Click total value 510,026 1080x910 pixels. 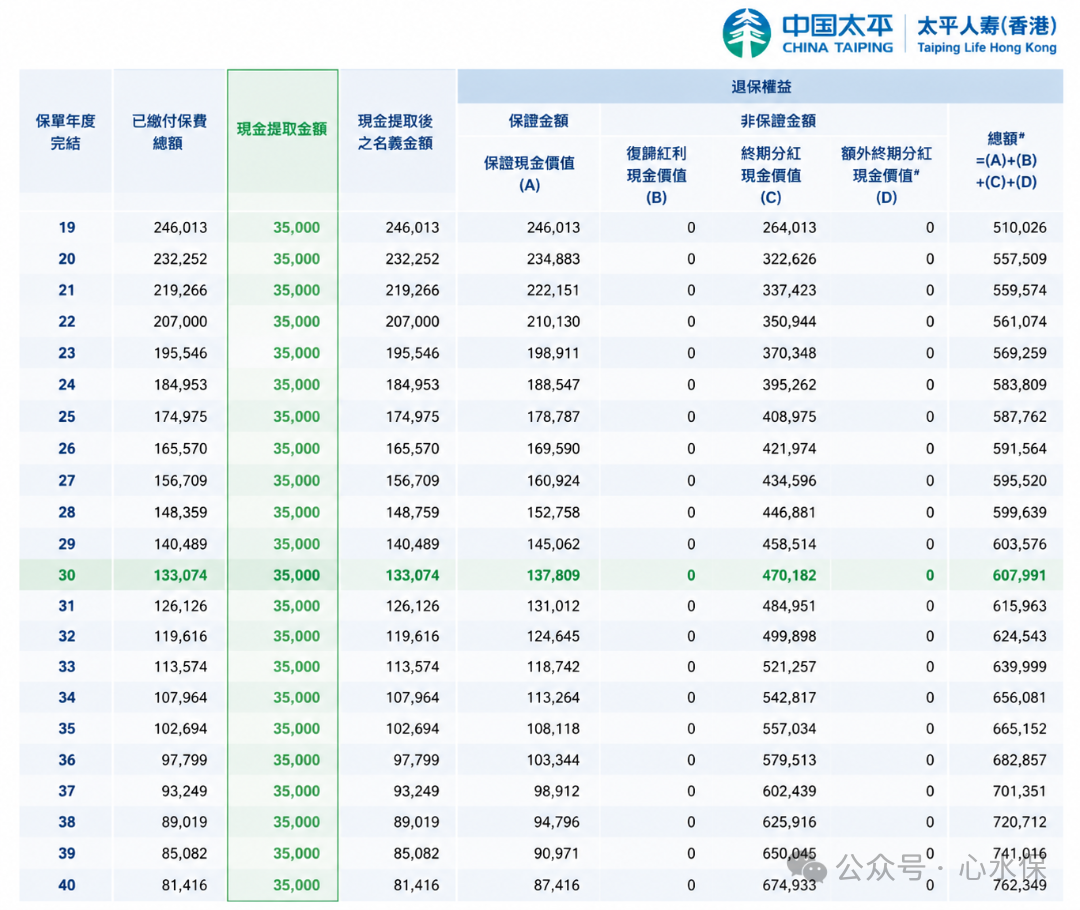(1019, 227)
